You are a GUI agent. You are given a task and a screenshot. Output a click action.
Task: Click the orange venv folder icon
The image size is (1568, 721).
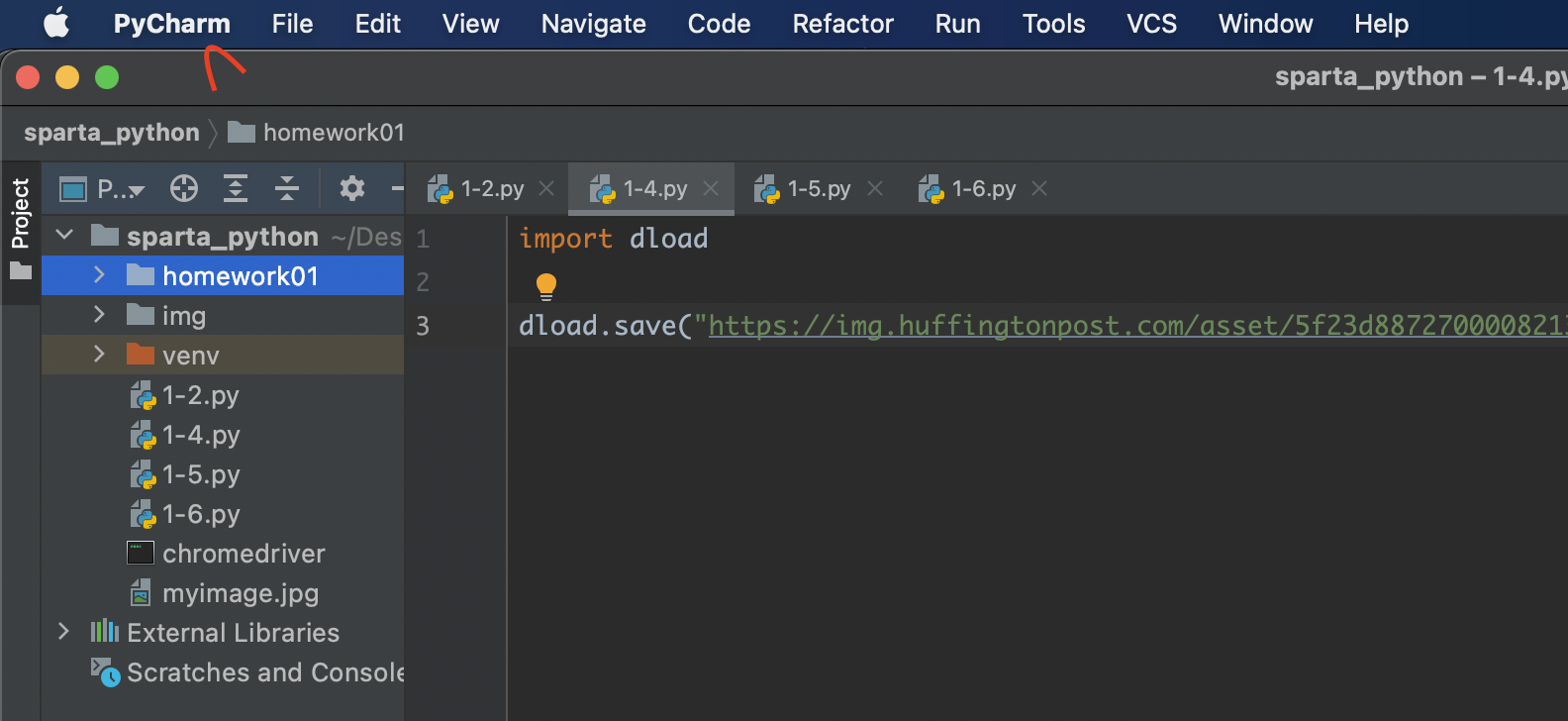[x=141, y=354]
